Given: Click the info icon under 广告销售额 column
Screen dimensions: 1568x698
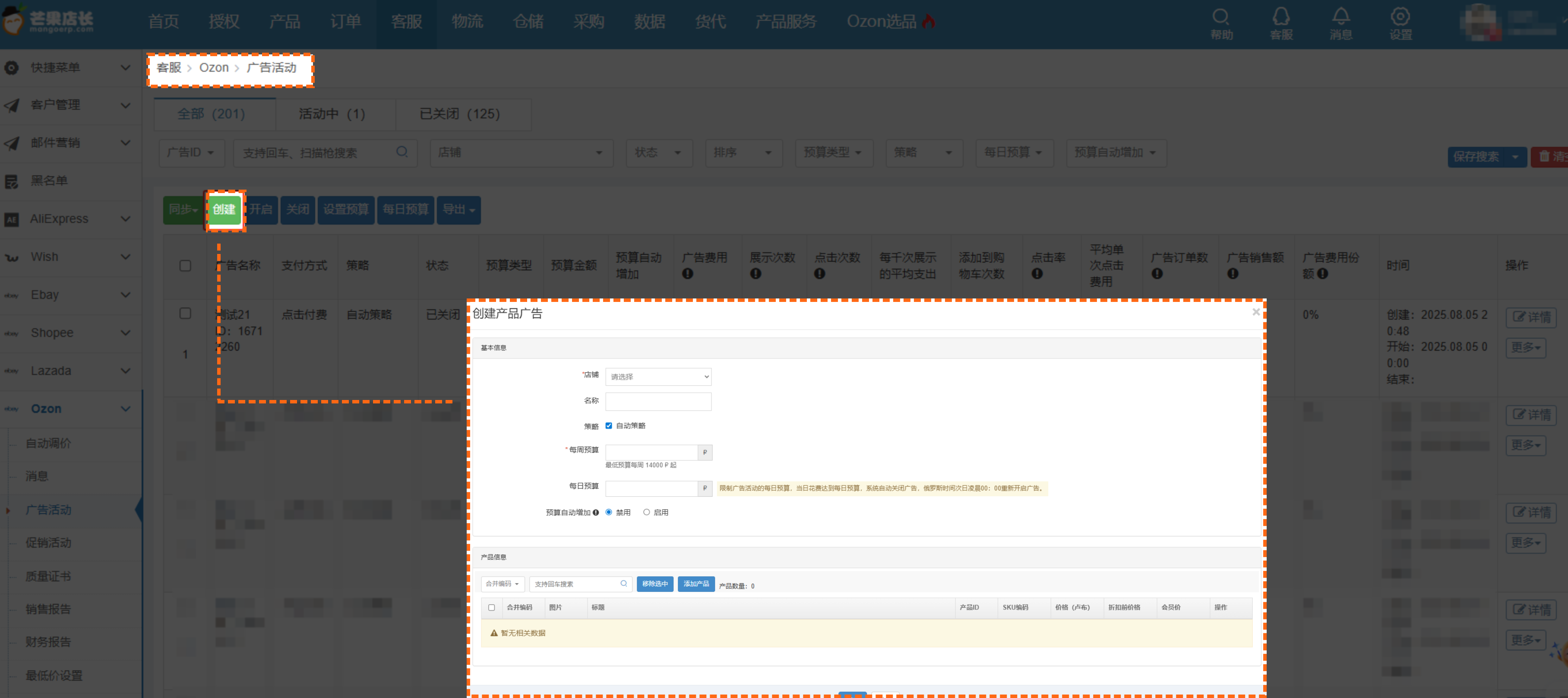Looking at the screenshot, I should pyautogui.click(x=1233, y=273).
